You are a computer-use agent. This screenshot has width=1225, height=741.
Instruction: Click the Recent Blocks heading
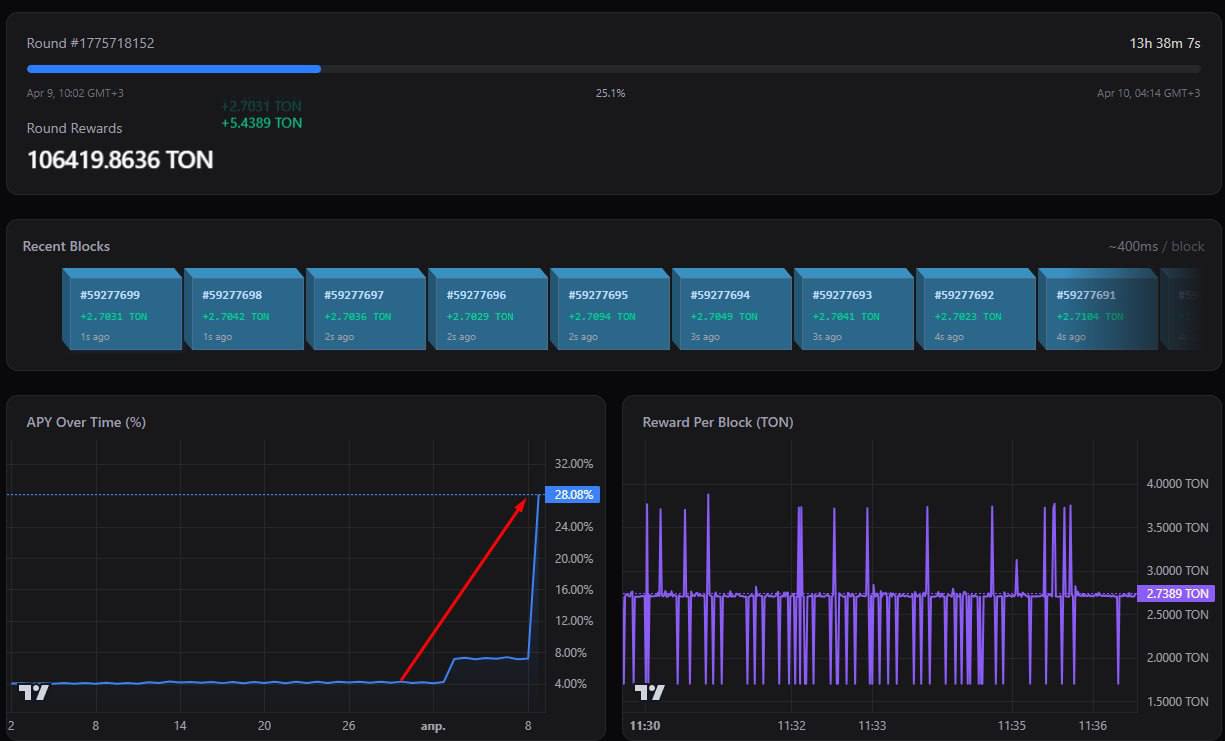66,246
